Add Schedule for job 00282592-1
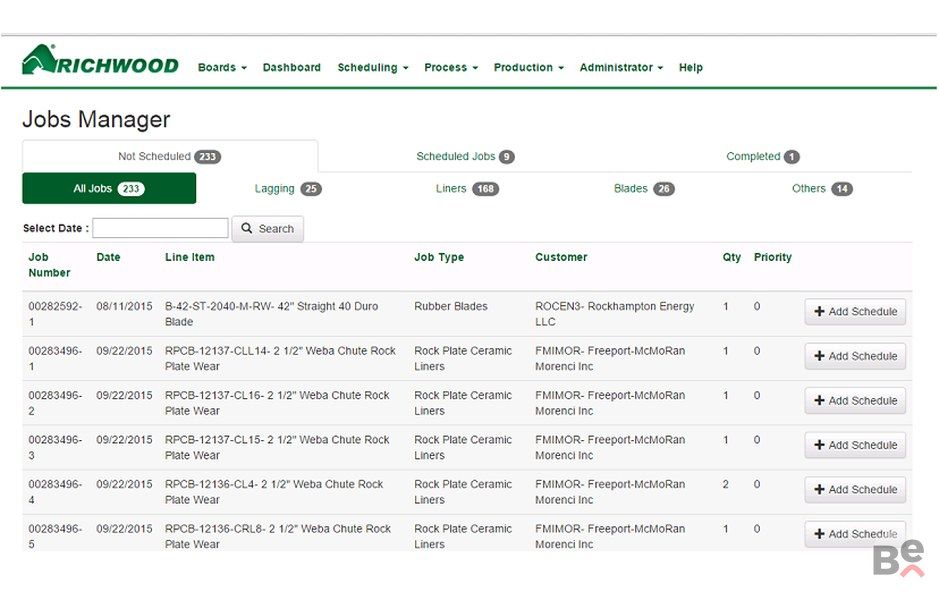 coord(855,312)
